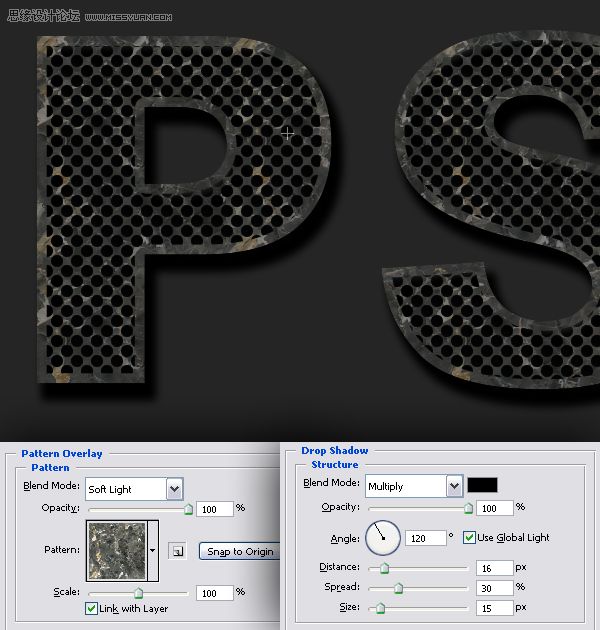
Task: Open the Drop Shadow Blend Mode dropdown
Action: coord(414,486)
